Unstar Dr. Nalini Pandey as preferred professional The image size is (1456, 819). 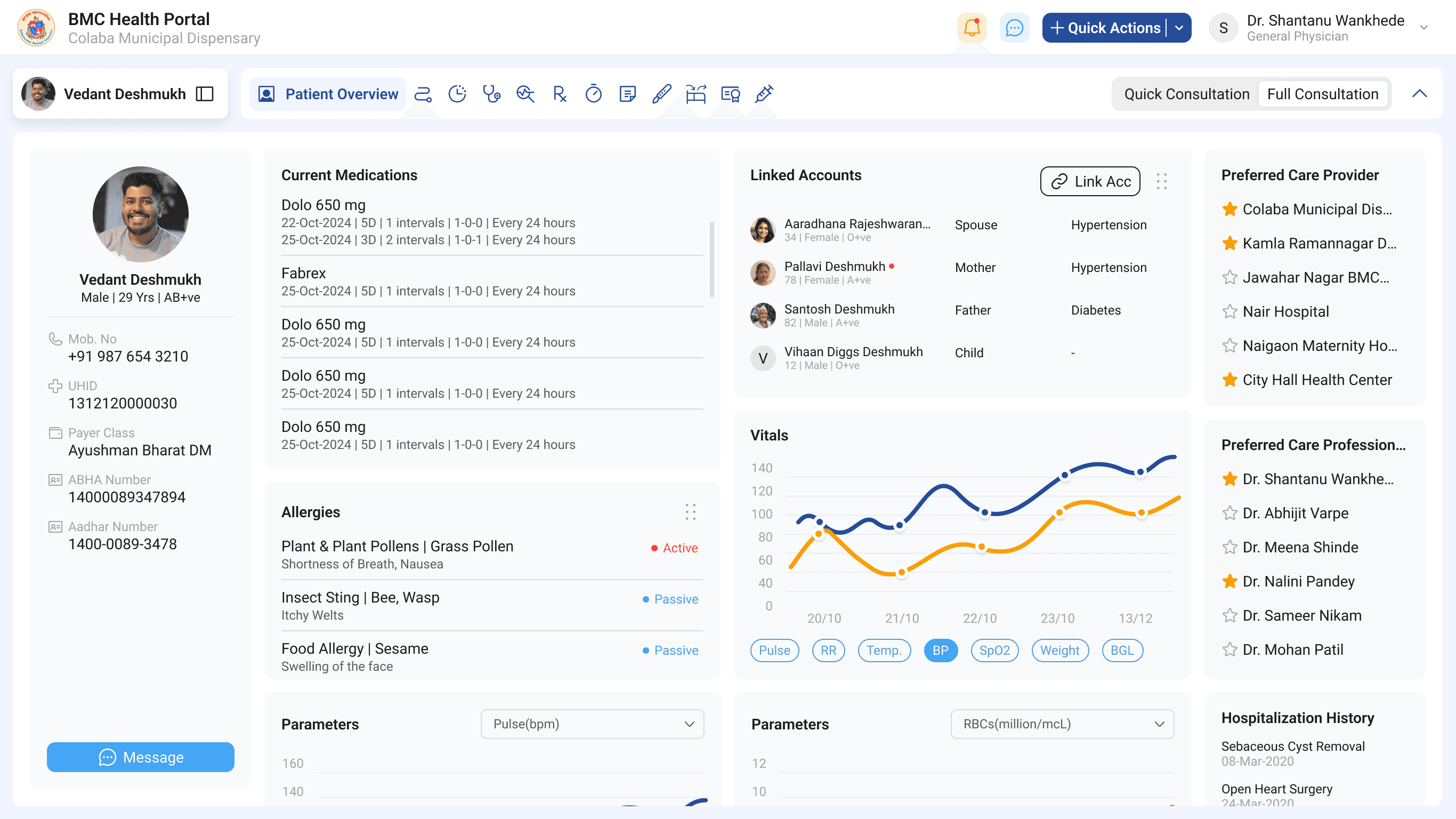(1229, 581)
